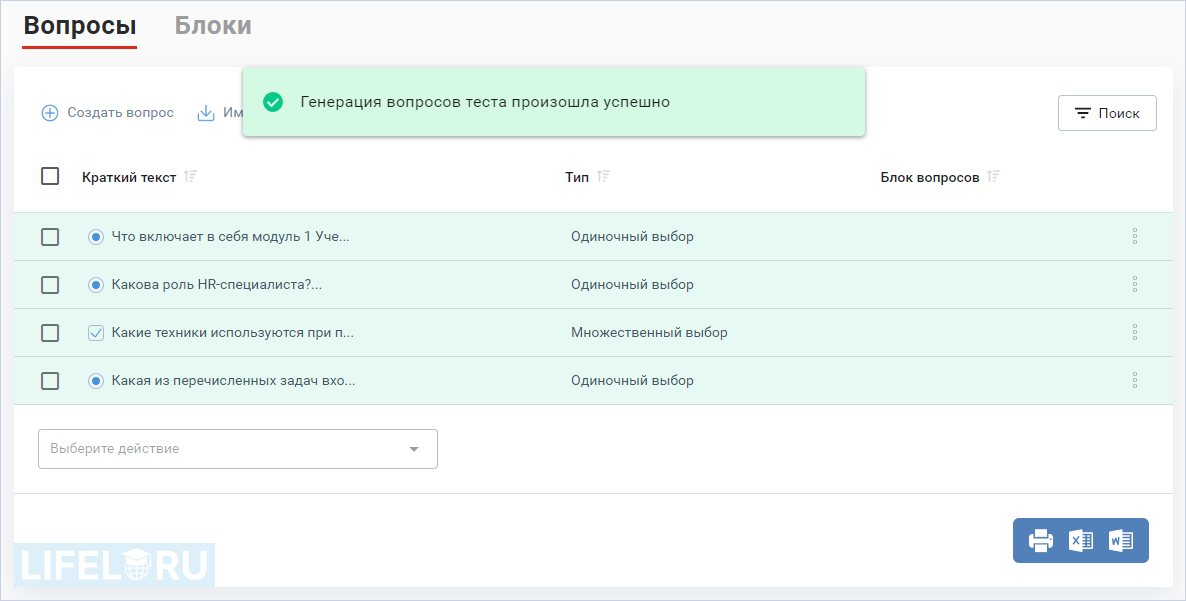Viewport: 1186px width, 601px height.
Task: Check the box for Какова роль HR-специалиста
Action: pyautogui.click(x=50, y=285)
